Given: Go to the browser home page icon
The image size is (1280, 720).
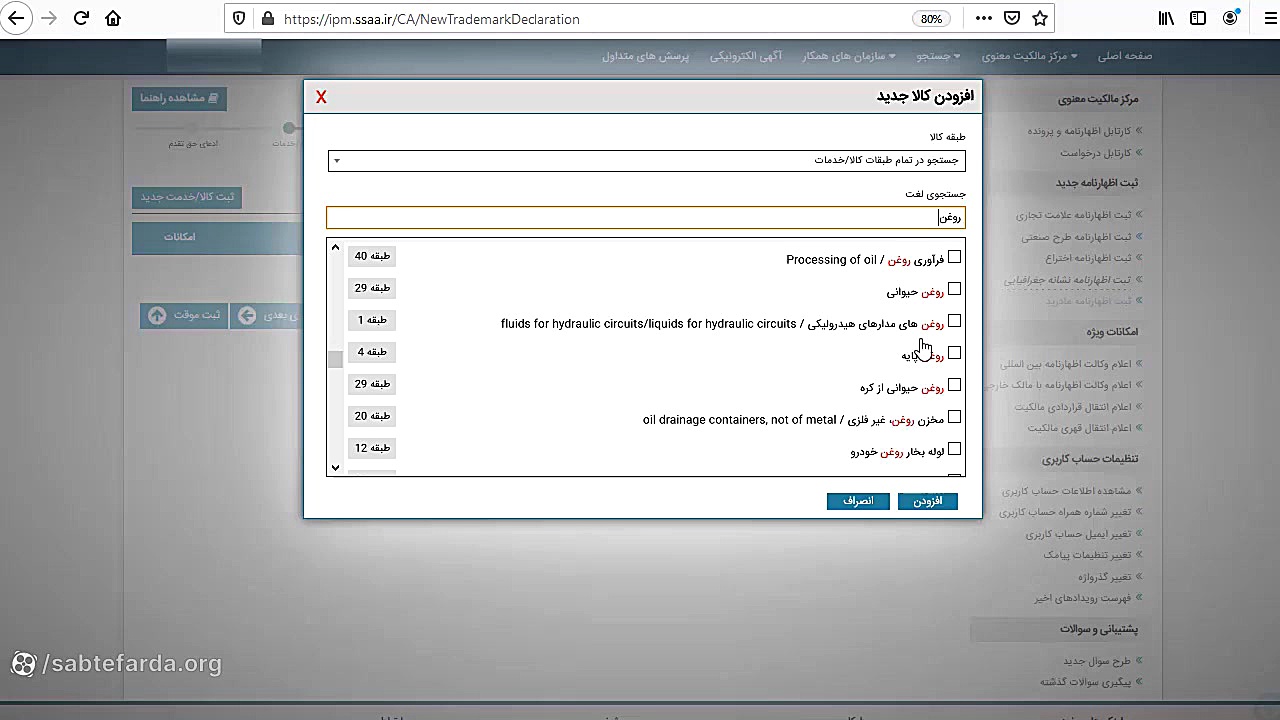Looking at the screenshot, I should (x=113, y=18).
